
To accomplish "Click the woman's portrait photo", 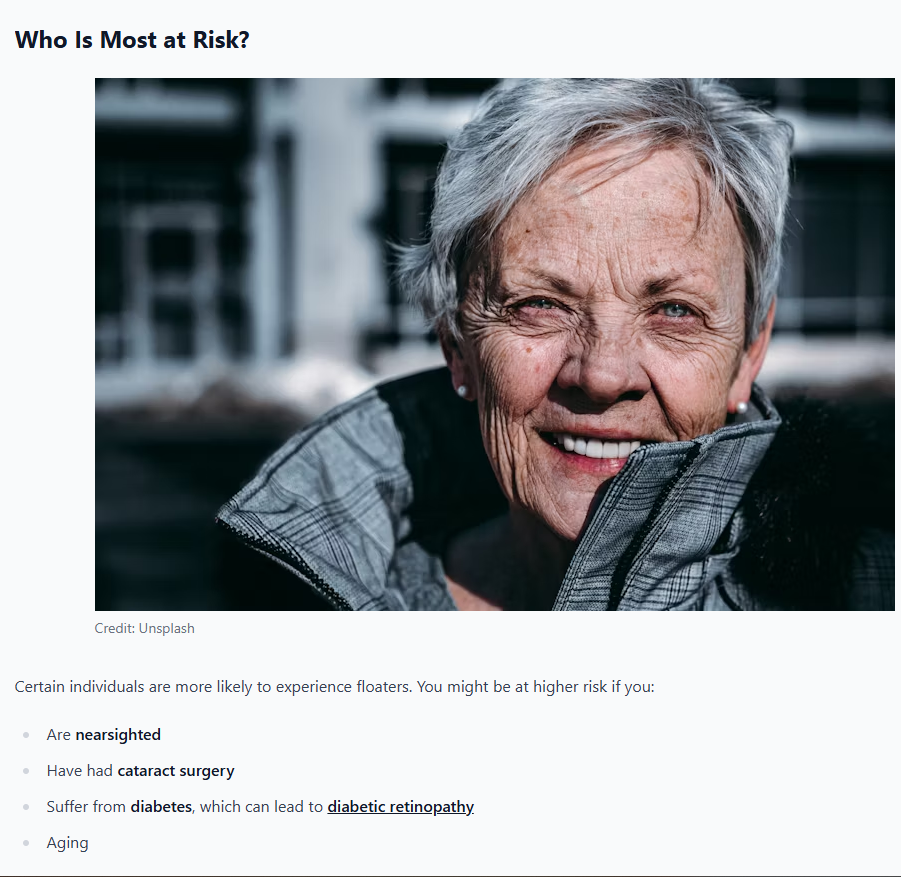I will click(495, 344).
